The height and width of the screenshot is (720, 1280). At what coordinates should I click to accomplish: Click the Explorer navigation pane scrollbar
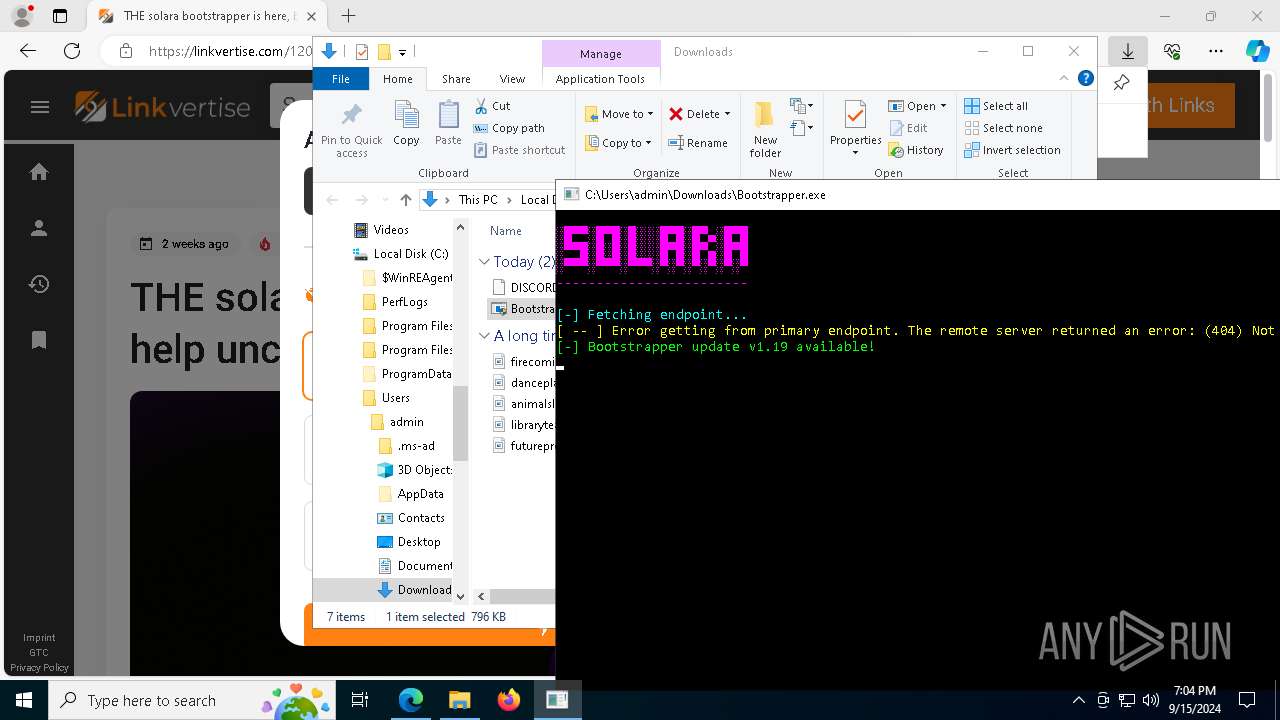click(460, 423)
